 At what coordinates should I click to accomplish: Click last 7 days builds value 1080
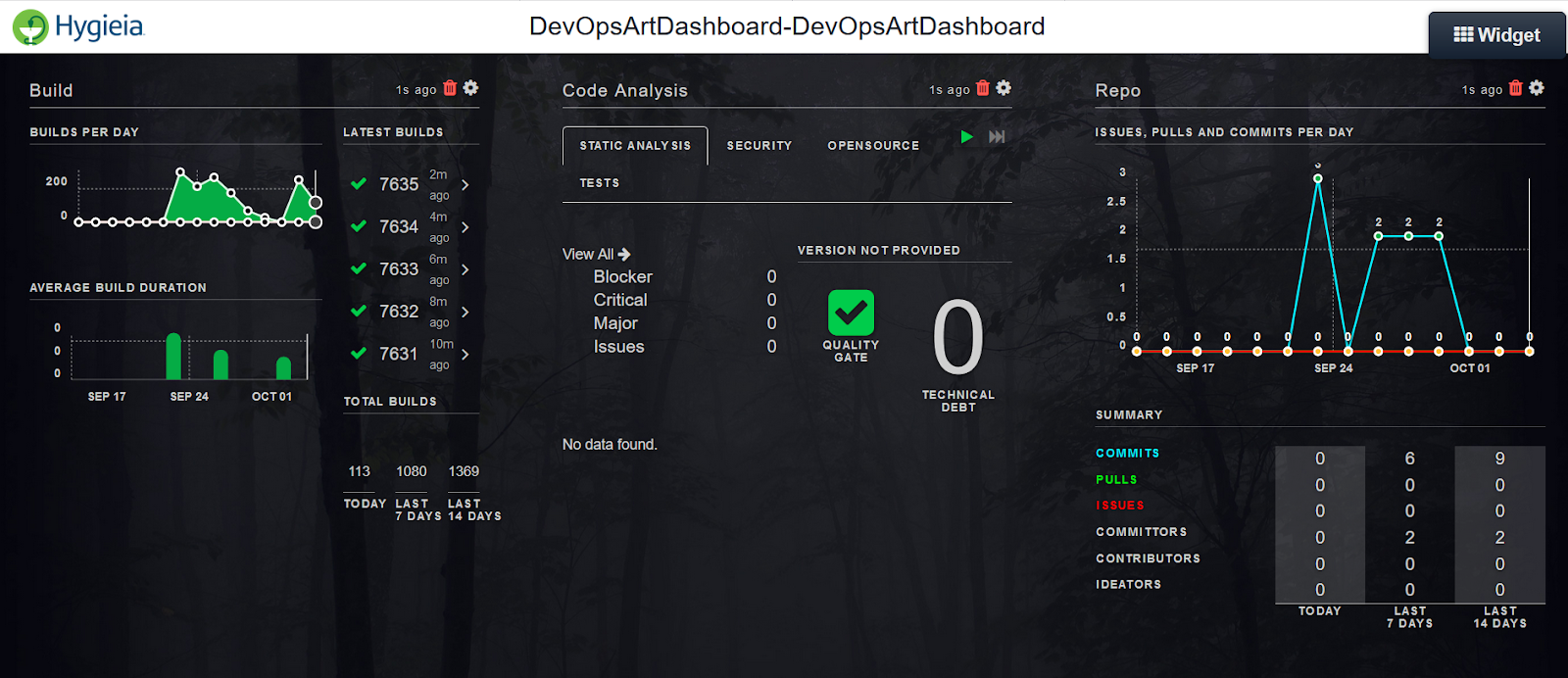pyautogui.click(x=412, y=471)
